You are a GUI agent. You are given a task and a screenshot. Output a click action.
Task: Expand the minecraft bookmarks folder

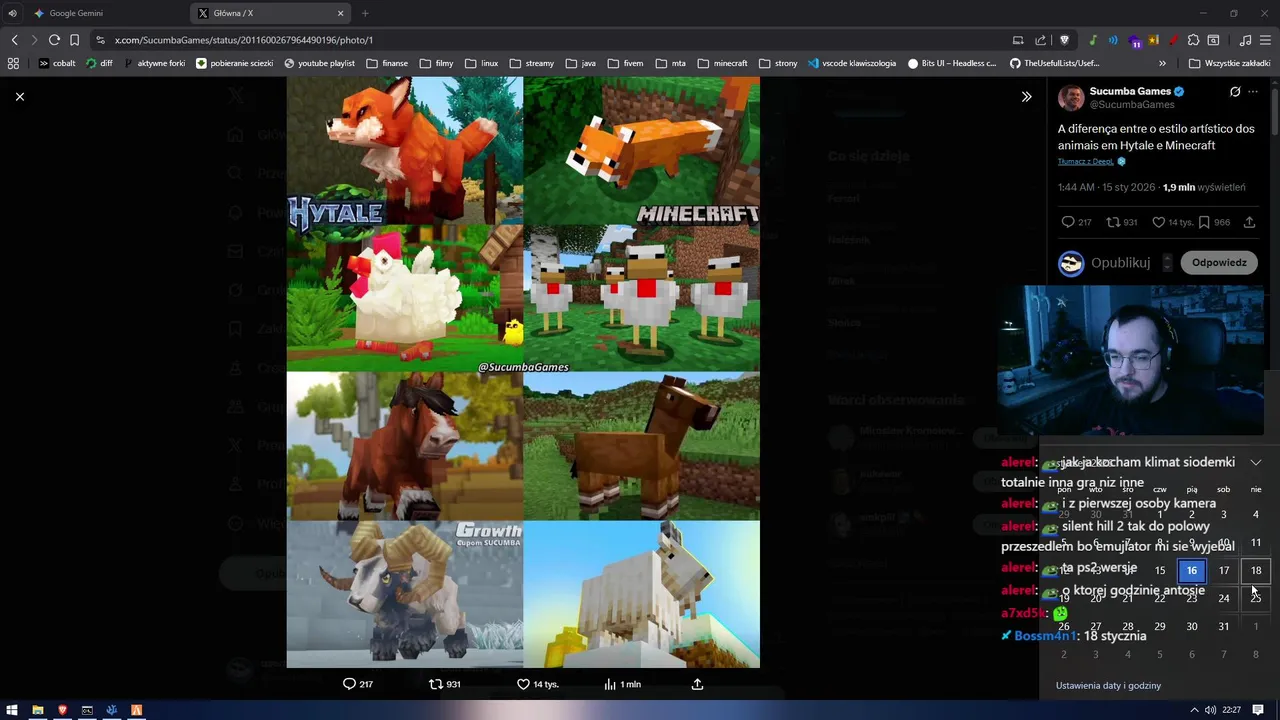tap(722, 63)
